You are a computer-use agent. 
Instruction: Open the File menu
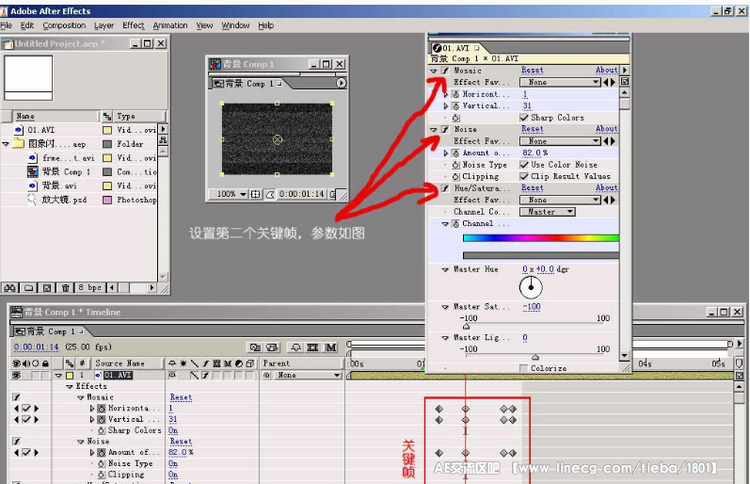6,25
